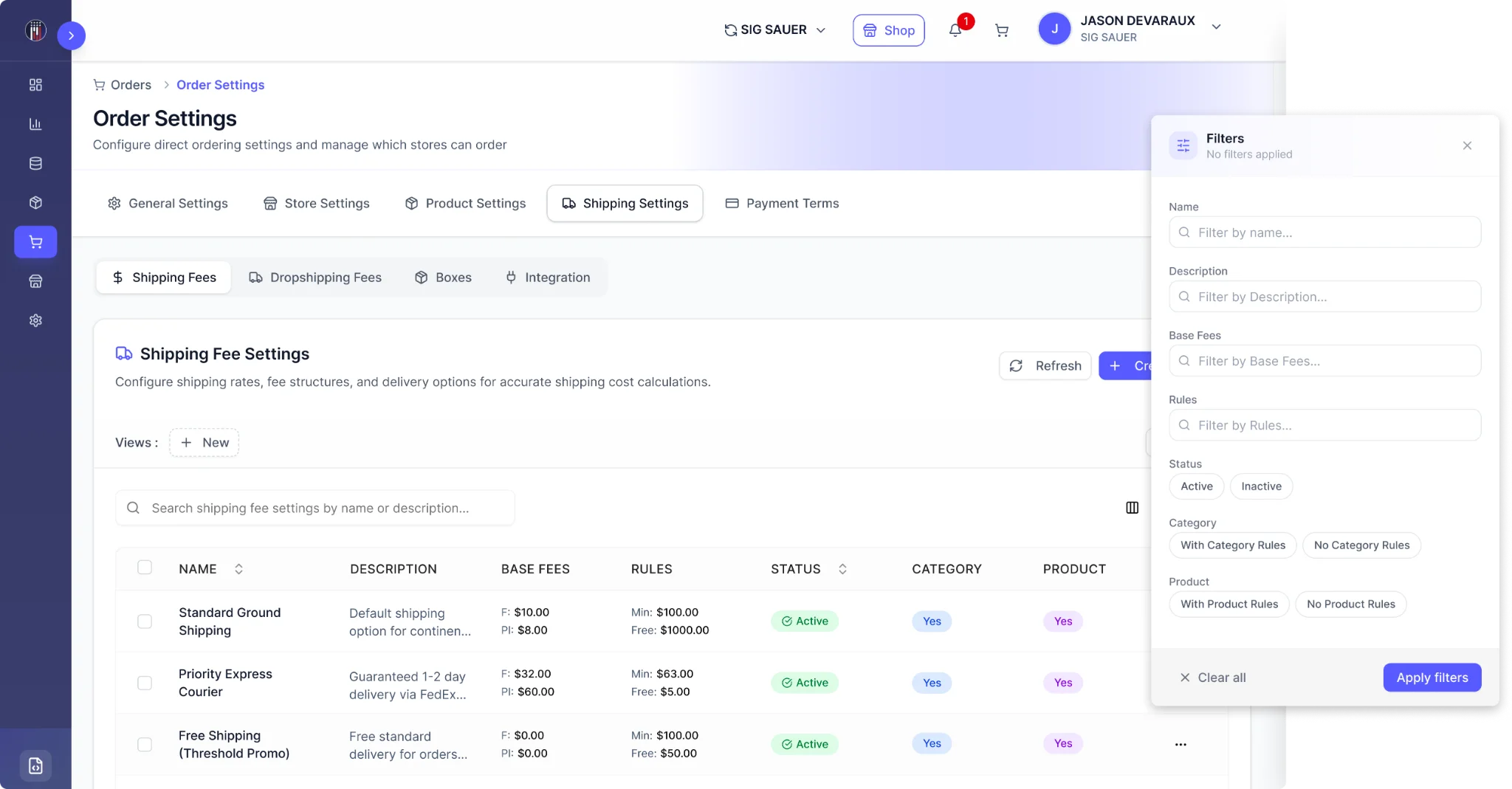Open the shopping cart icon in header
Image resolution: width=1512 pixels, height=789 pixels.
(x=1002, y=30)
